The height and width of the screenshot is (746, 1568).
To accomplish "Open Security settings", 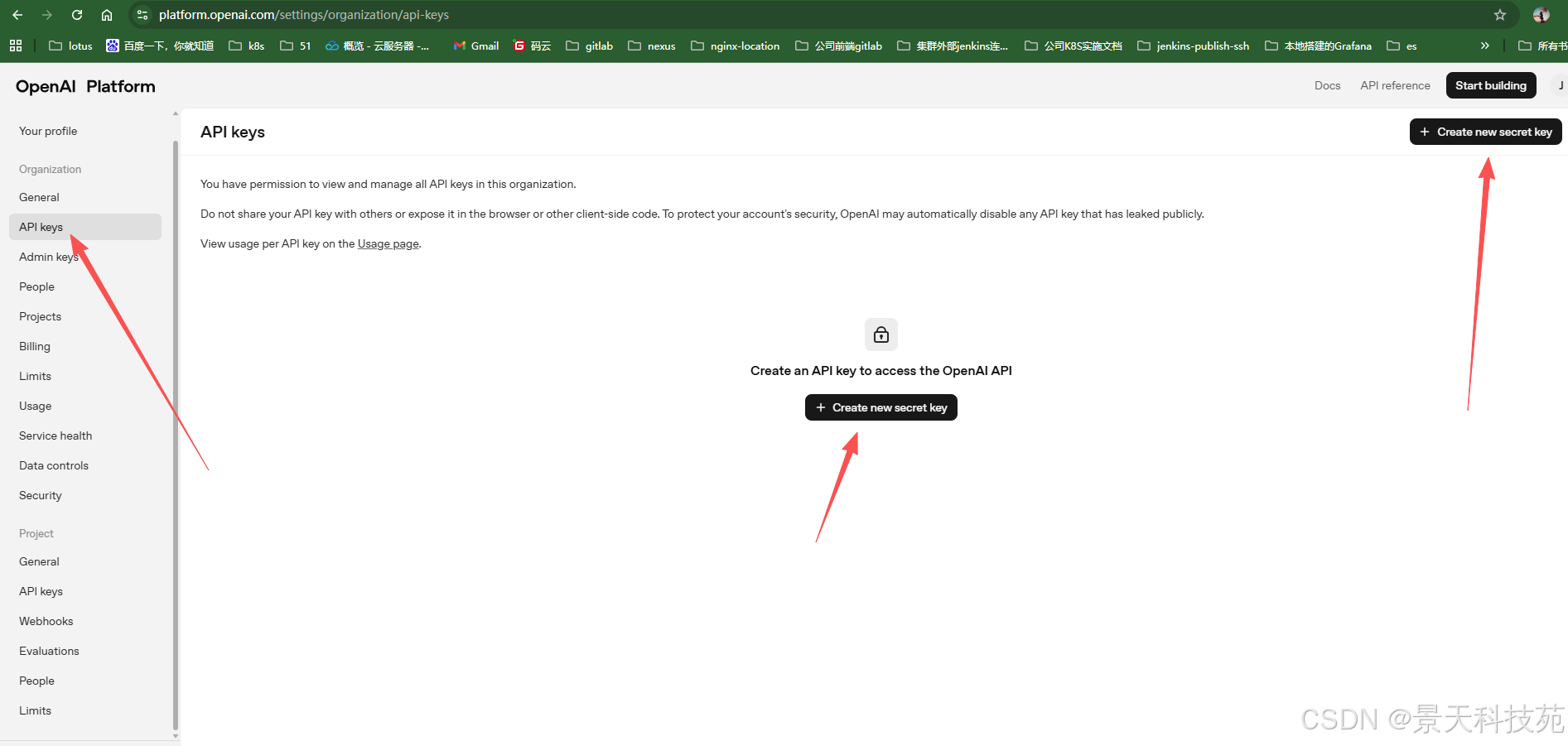I will 41,495.
